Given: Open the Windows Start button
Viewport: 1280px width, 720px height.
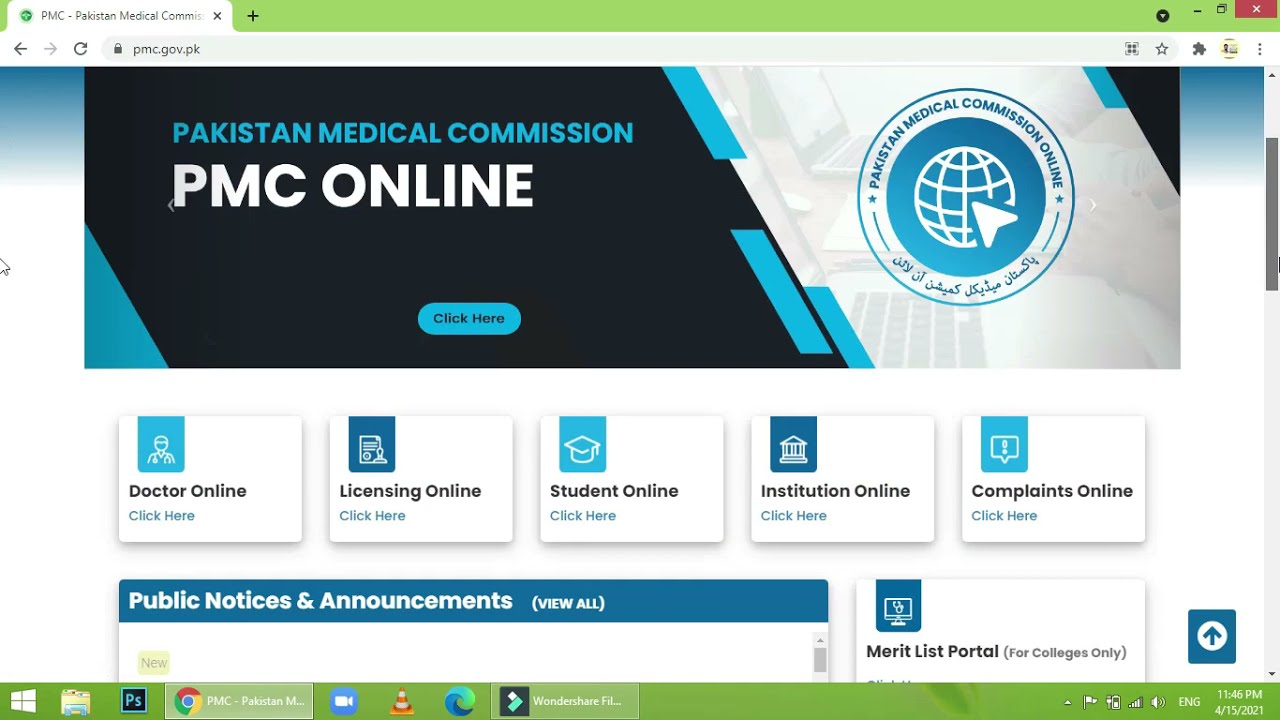Looking at the screenshot, I should click(24, 701).
